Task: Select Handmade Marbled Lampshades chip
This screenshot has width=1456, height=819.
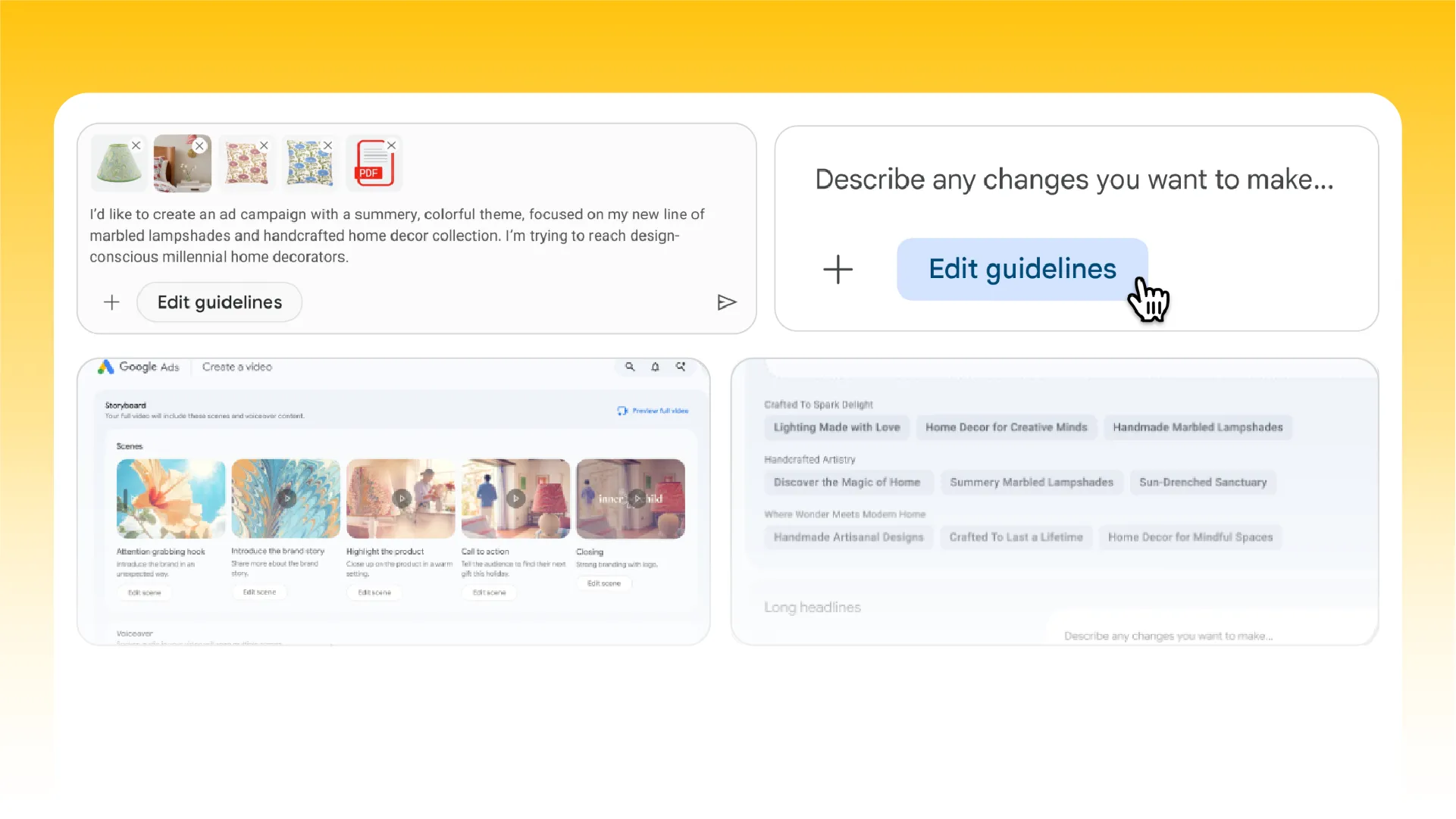Action: [1198, 427]
